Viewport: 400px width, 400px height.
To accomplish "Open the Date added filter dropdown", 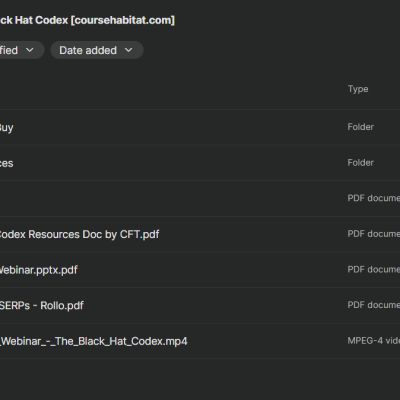I will tap(97, 50).
